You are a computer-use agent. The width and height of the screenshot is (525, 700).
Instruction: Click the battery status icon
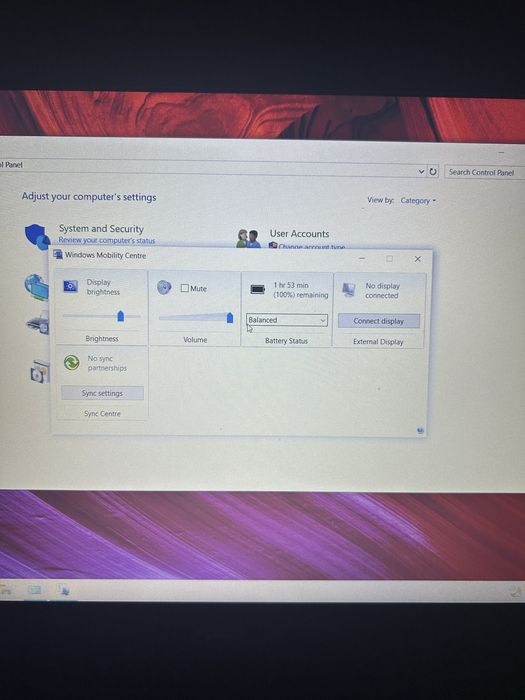pos(258,289)
